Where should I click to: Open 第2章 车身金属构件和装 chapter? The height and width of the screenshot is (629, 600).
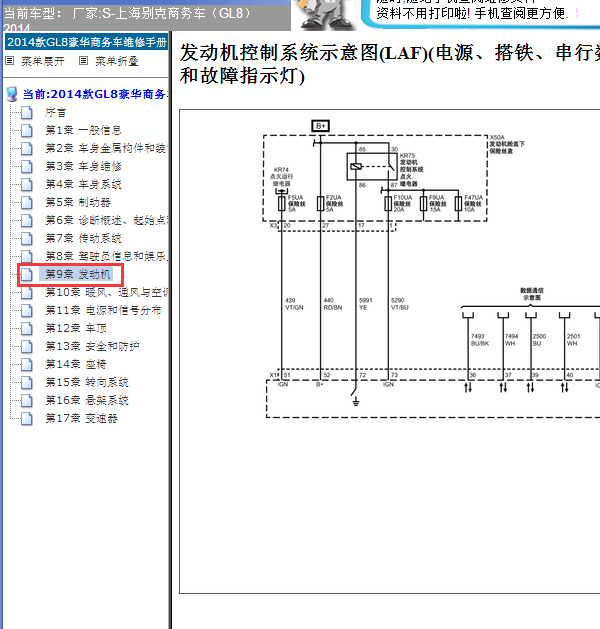(106, 148)
